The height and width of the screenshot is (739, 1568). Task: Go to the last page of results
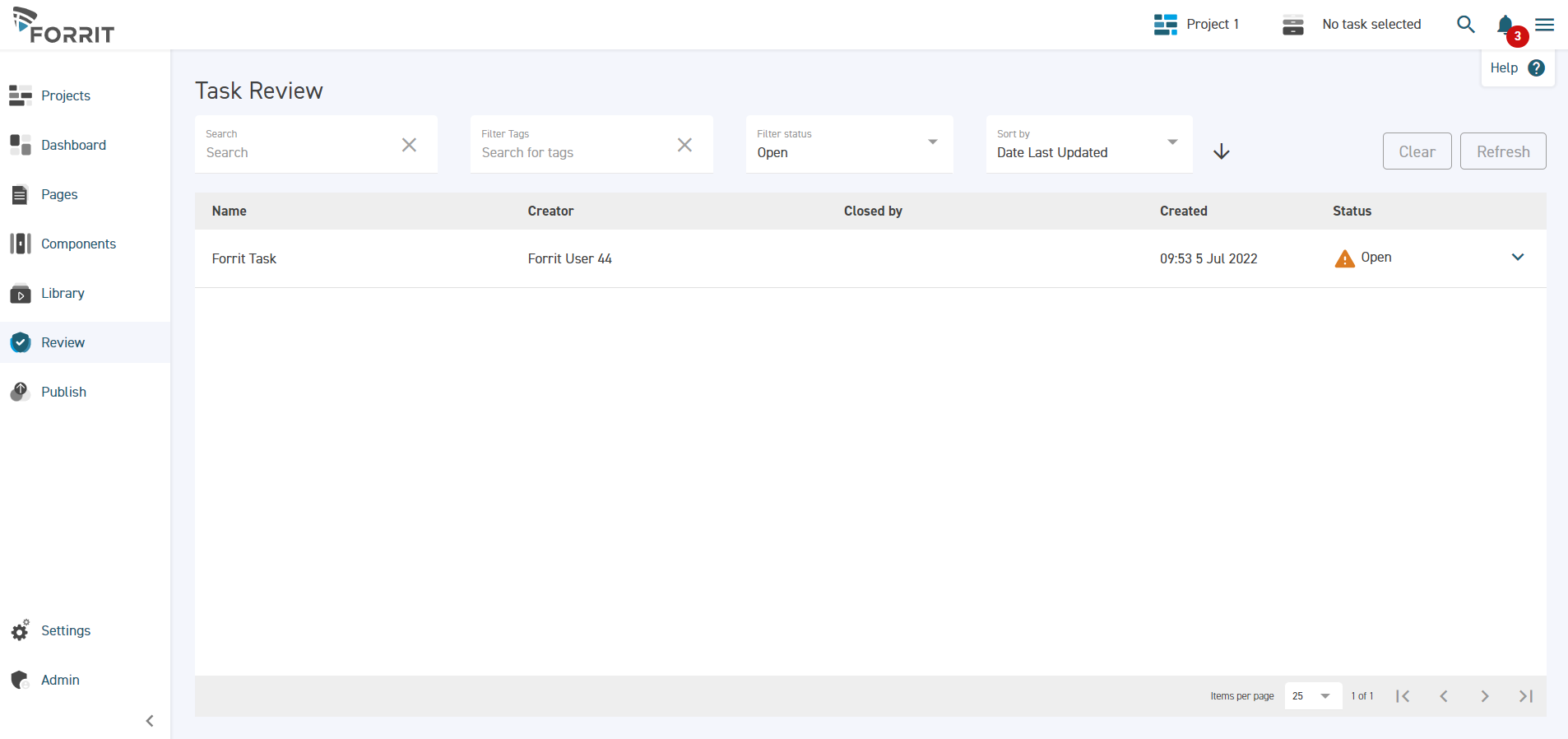pos(1525,696)
